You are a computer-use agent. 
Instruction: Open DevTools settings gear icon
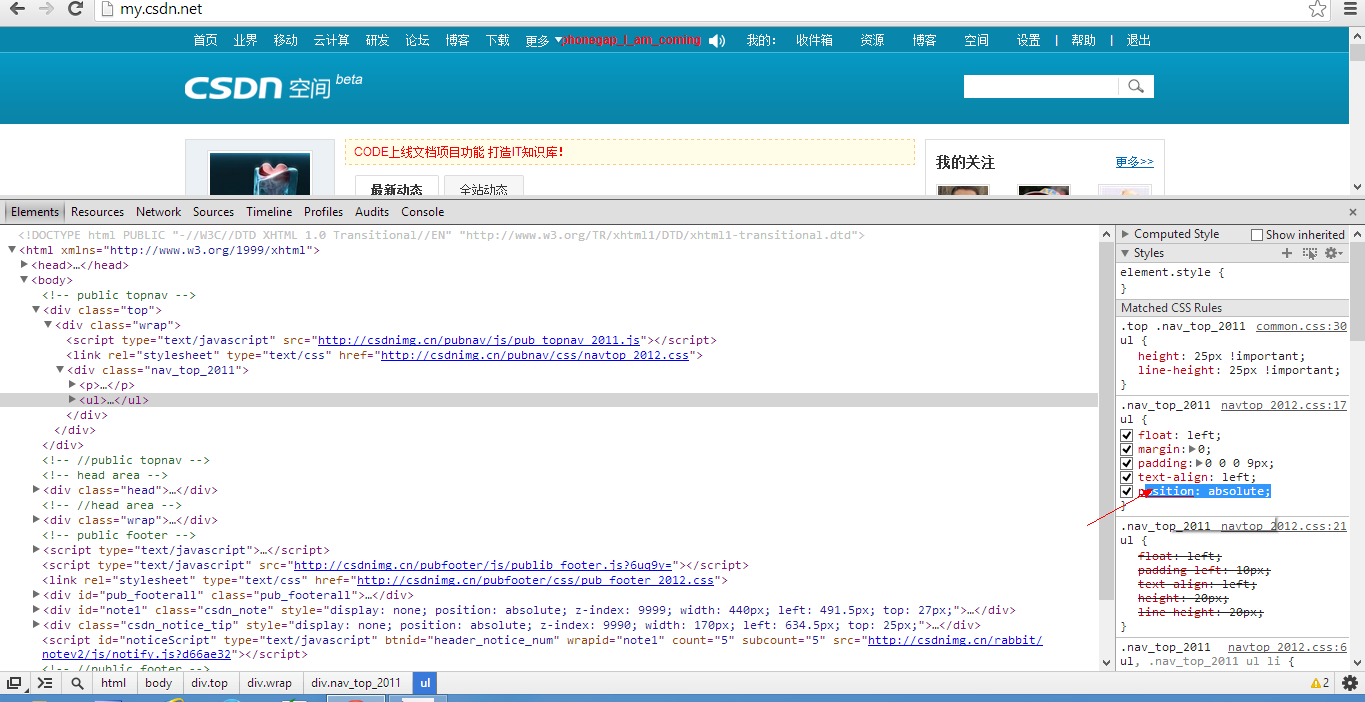pos(1349,683)
